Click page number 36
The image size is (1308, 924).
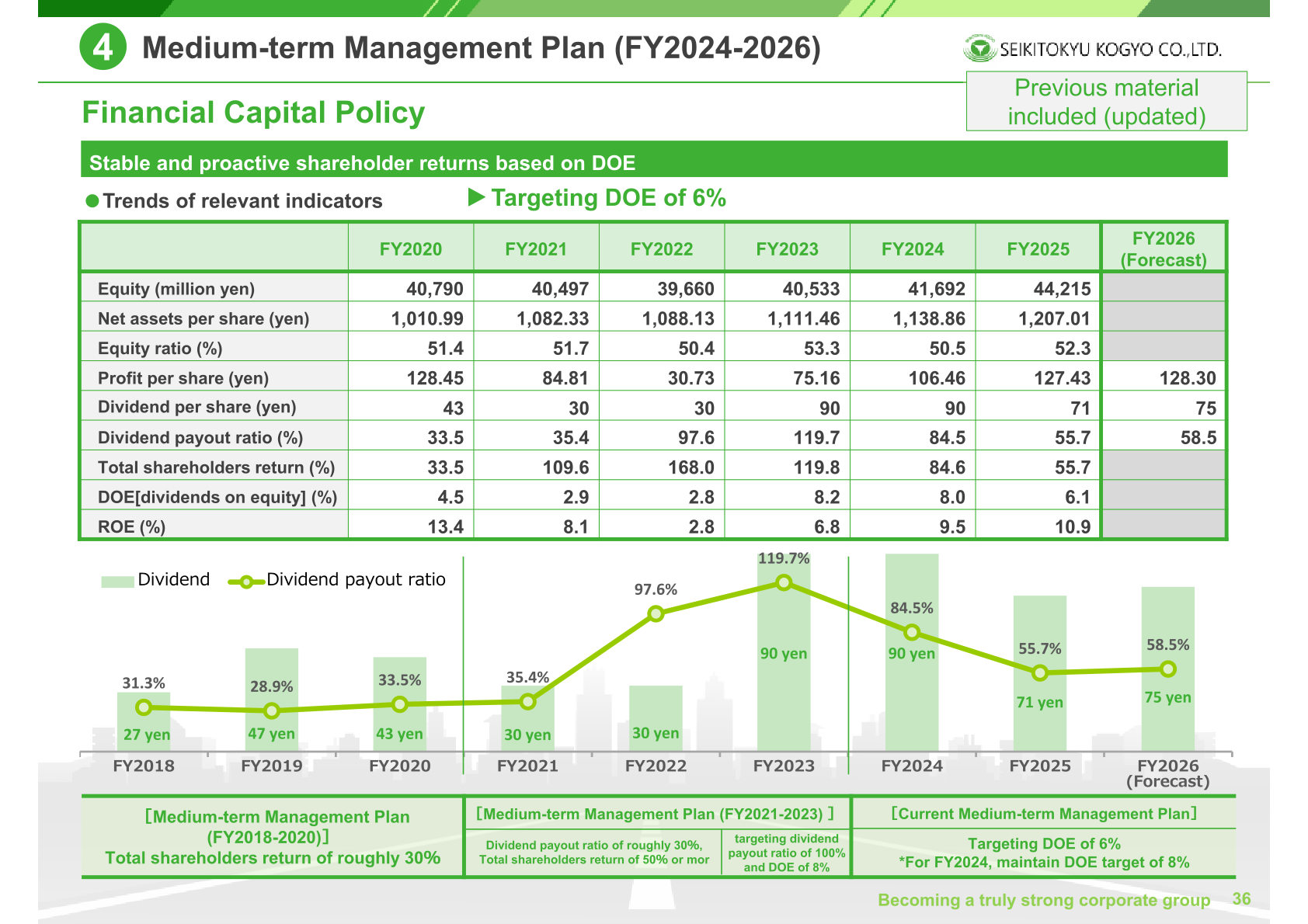[x=1242, y=899]
